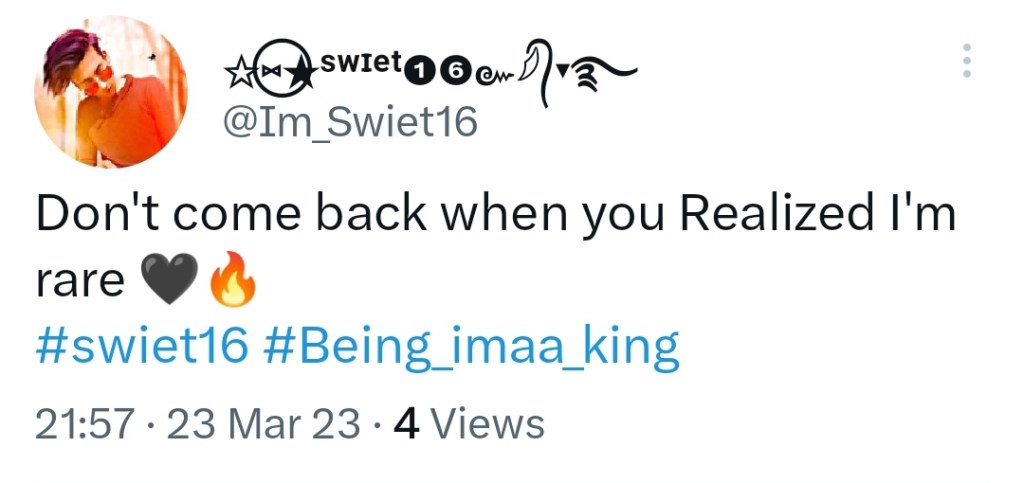Open the 21:57 timestamp link
Viewport: 1024px width, 483px height.
[84, 424]
